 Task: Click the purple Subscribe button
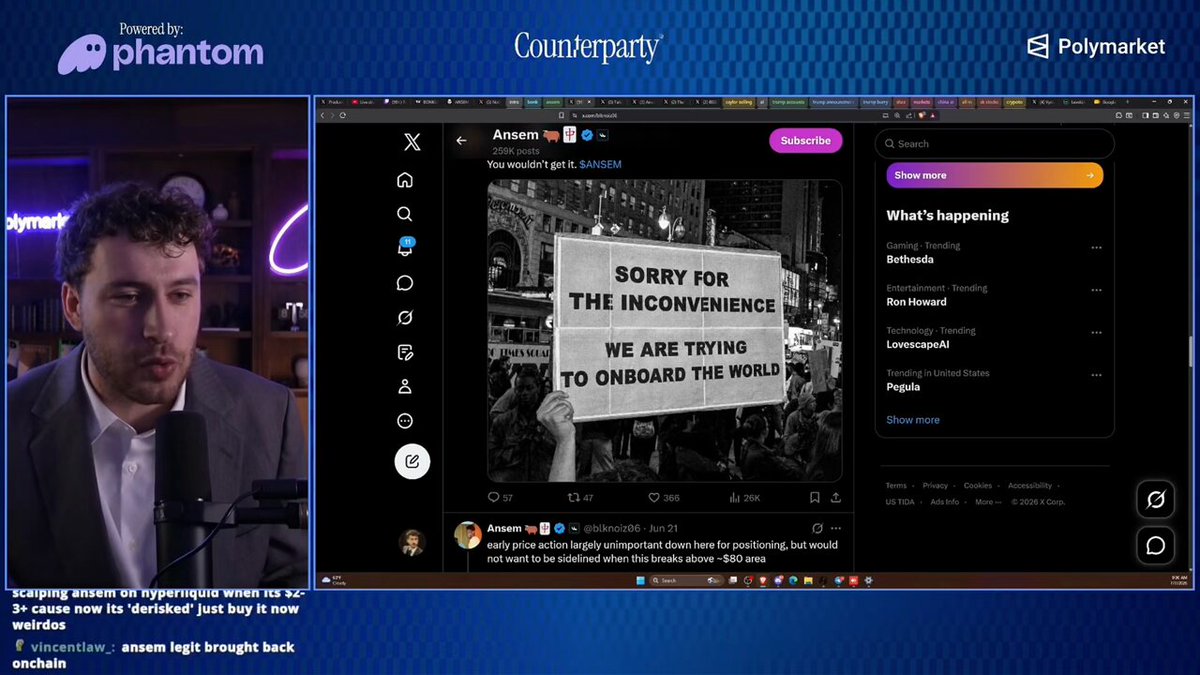tap(805, 141)
